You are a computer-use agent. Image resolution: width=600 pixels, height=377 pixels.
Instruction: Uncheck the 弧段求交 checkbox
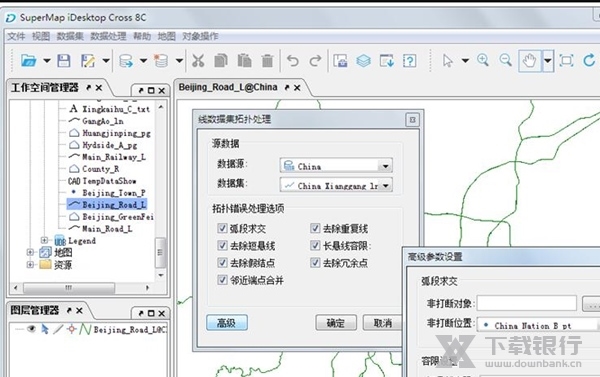[222, 228]
